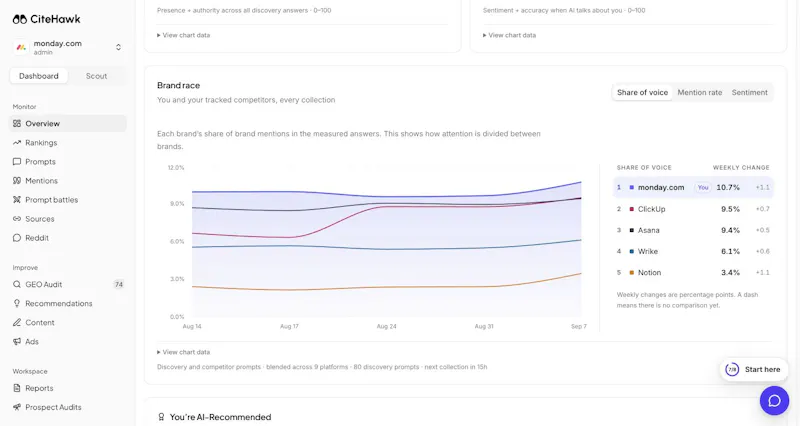Click the 9.5% ClickUp share value
The image size is (800, 426).
click(730, 209)
